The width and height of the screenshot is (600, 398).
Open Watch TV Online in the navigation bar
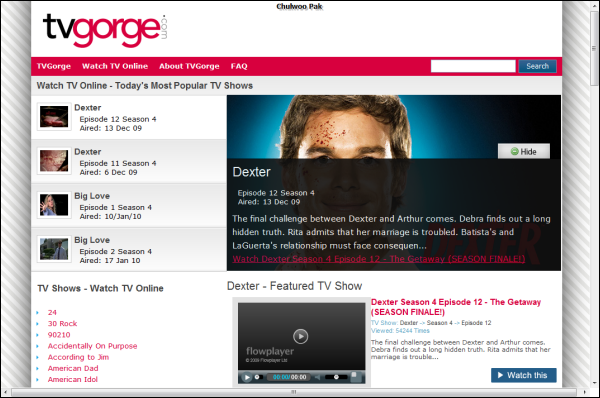coord(115,66)
